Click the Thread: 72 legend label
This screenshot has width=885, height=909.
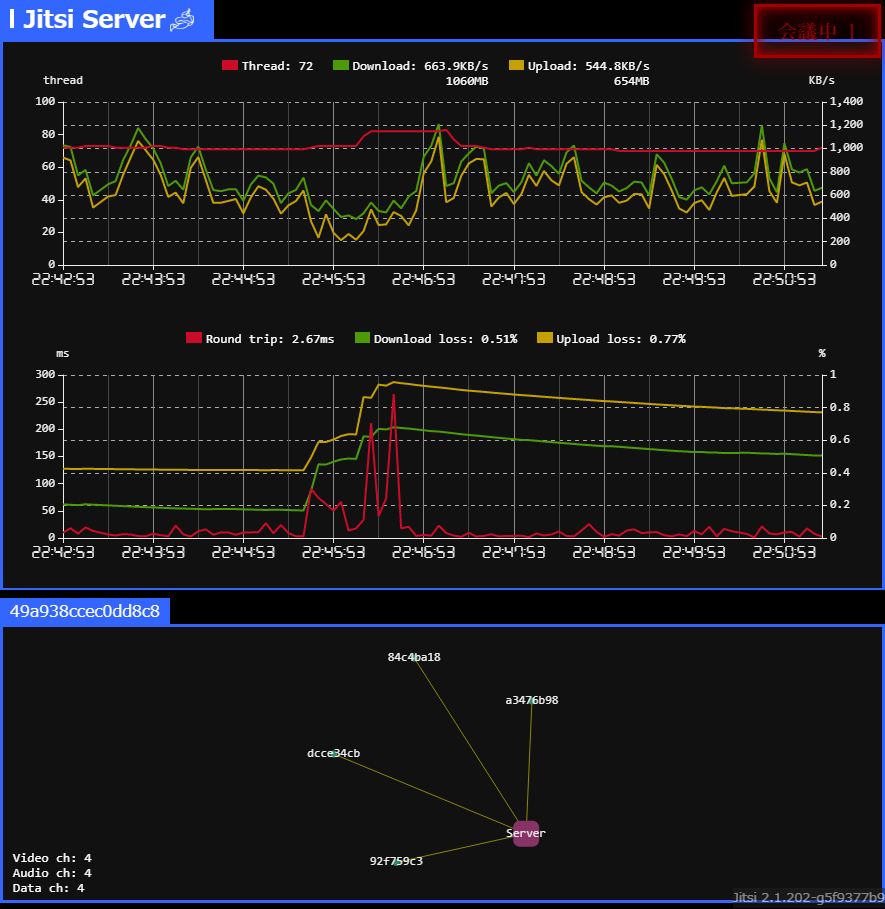[x=277, y=66]
